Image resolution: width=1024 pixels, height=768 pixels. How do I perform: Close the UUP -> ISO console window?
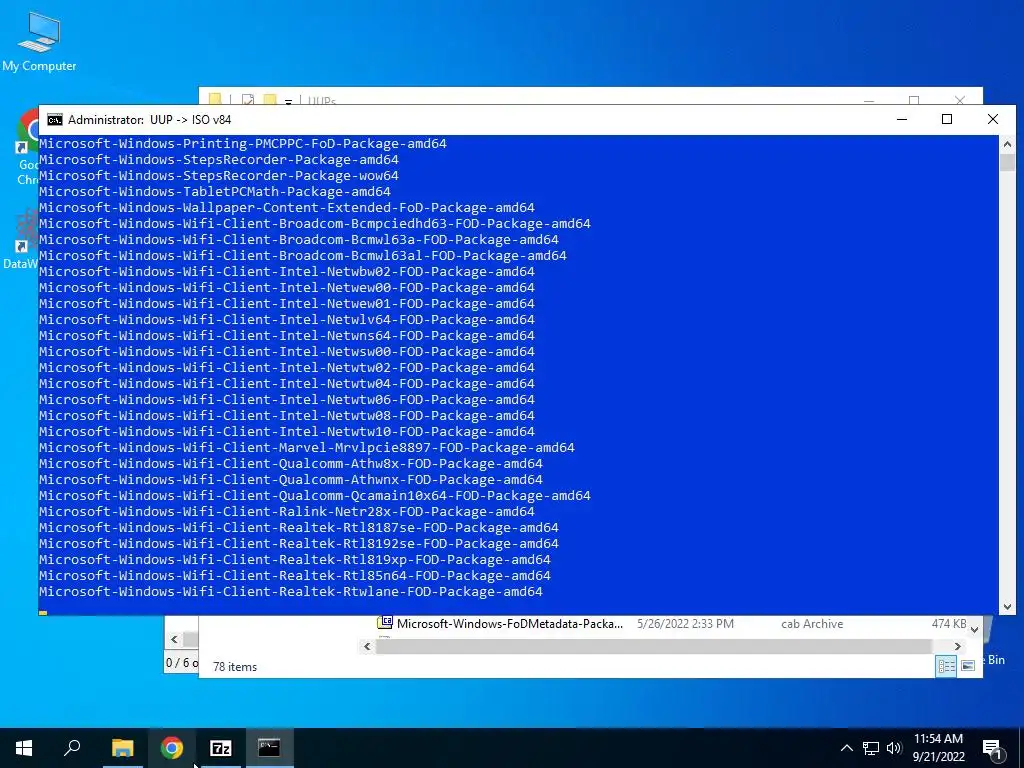click(993, 119)
